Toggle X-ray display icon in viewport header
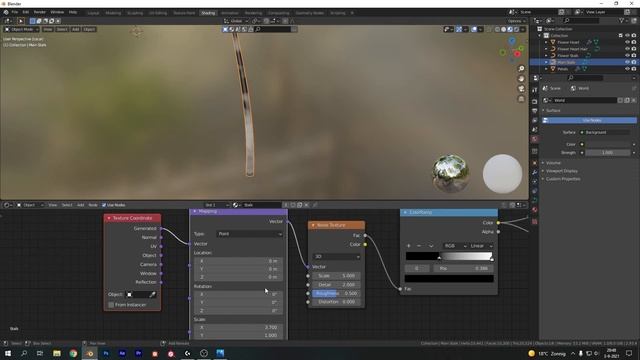The height and width of the screenshot is (360, 640). point(489,29)
